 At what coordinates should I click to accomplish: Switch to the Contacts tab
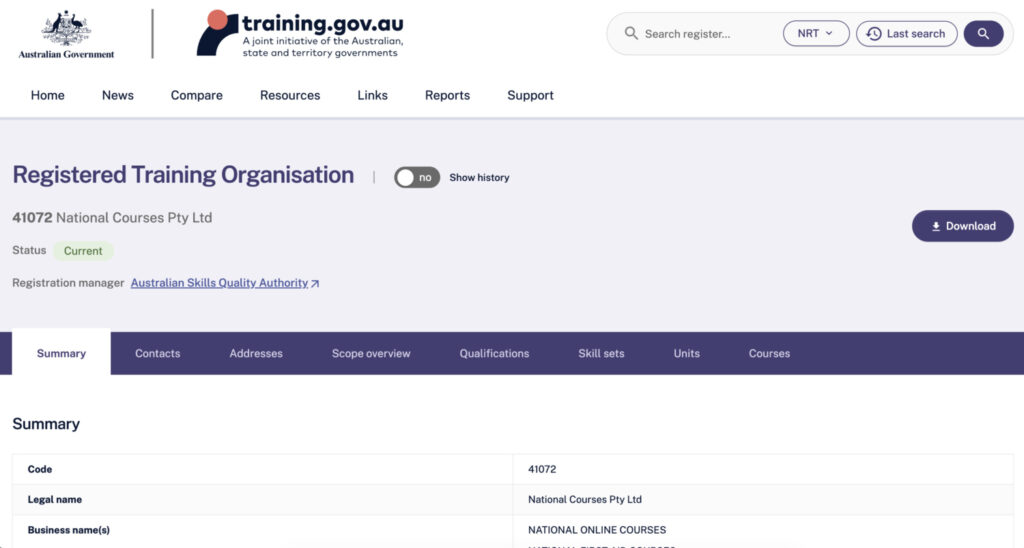click(x=157, y=353)
